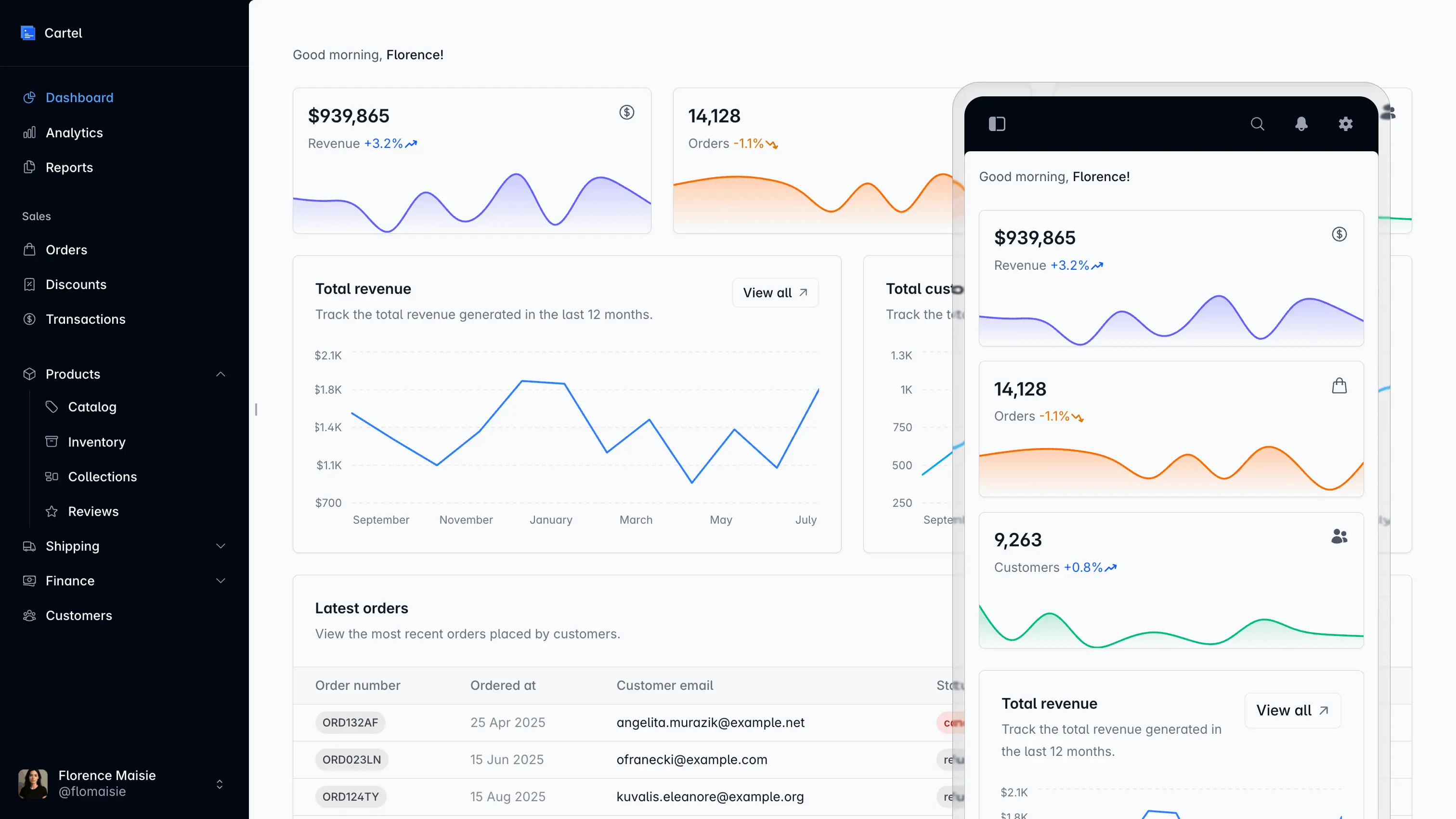Open the Catalog submenu item
Image resolution: width=1456 pixels, height=819 pixels.
click(x=92, y=407)
